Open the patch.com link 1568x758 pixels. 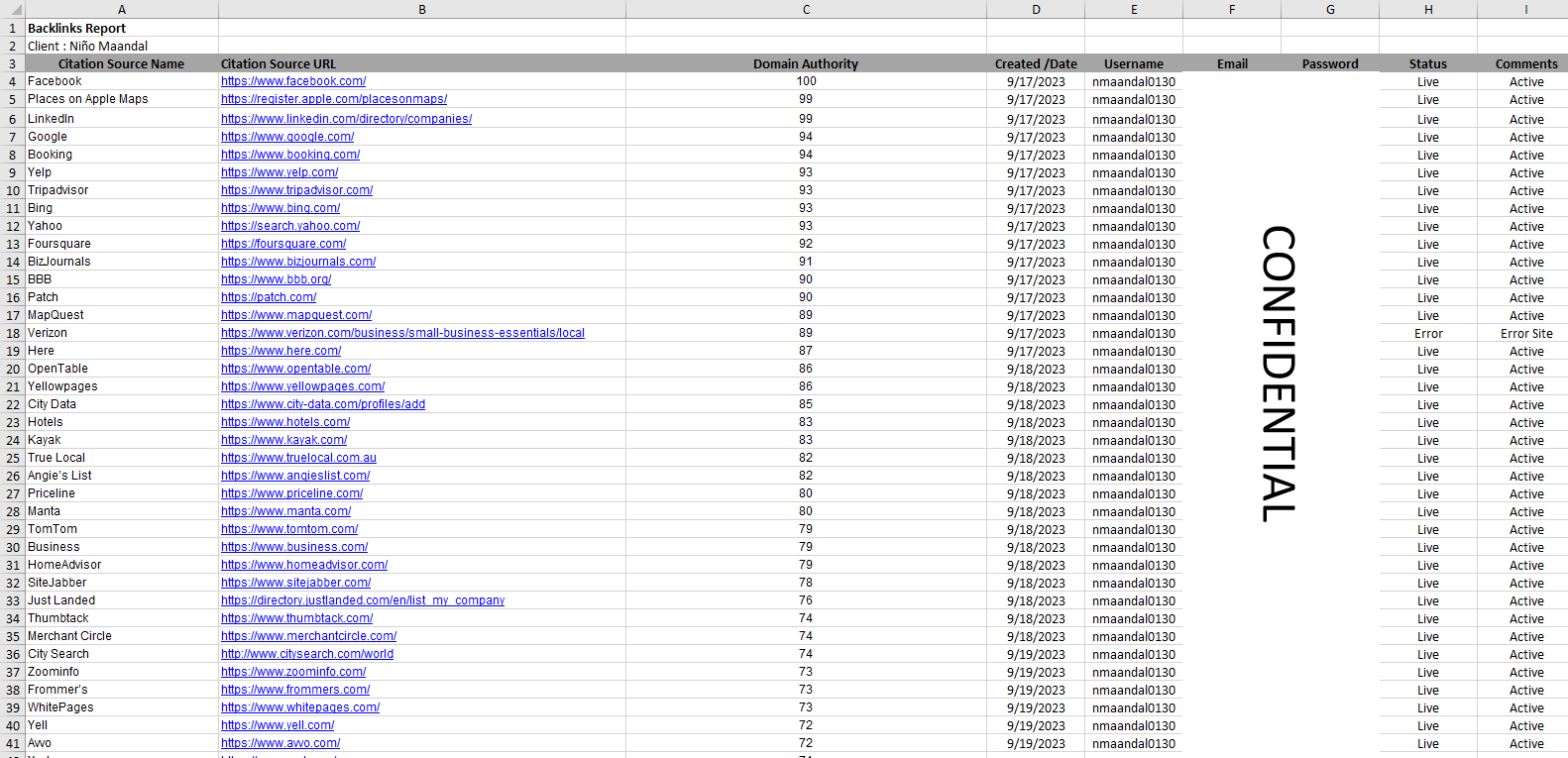[x=269, y=297]
